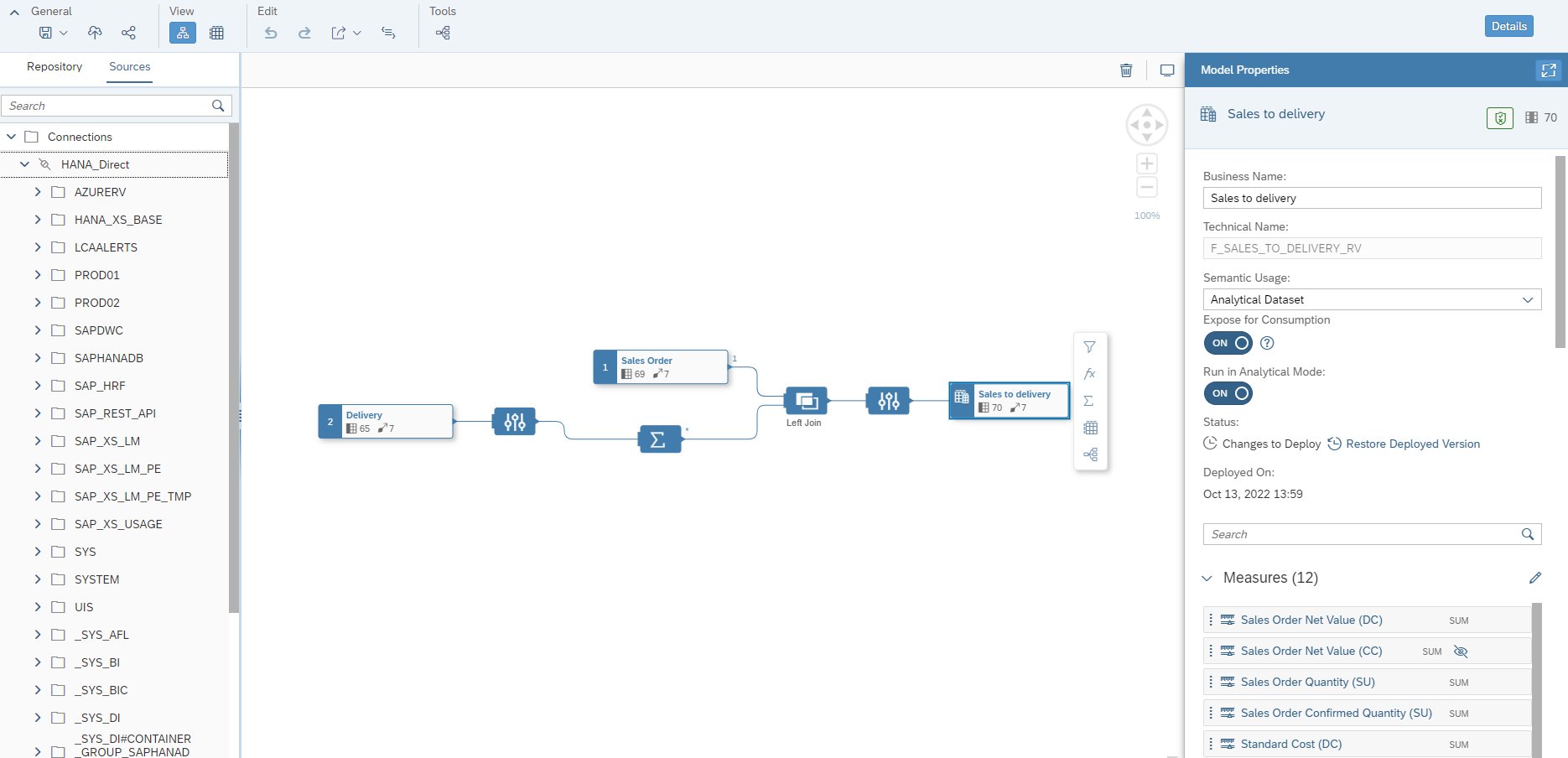Click the Aggregation sigma node in diagram

click(x=659, y=439)
